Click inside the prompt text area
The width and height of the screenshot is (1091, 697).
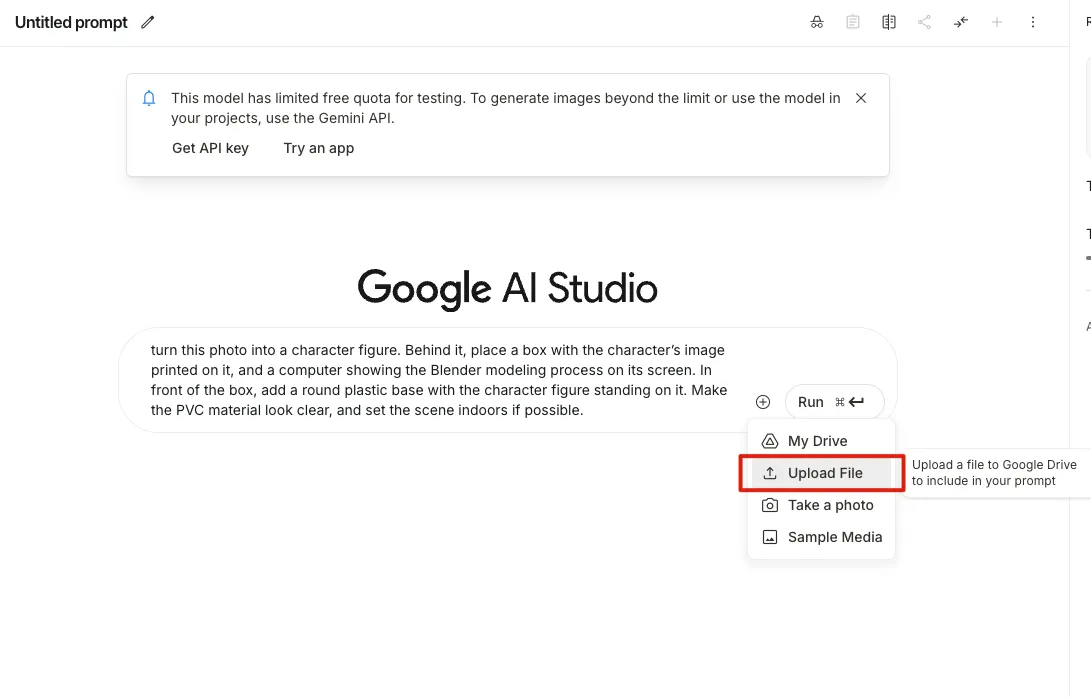[x=440, y=380]
